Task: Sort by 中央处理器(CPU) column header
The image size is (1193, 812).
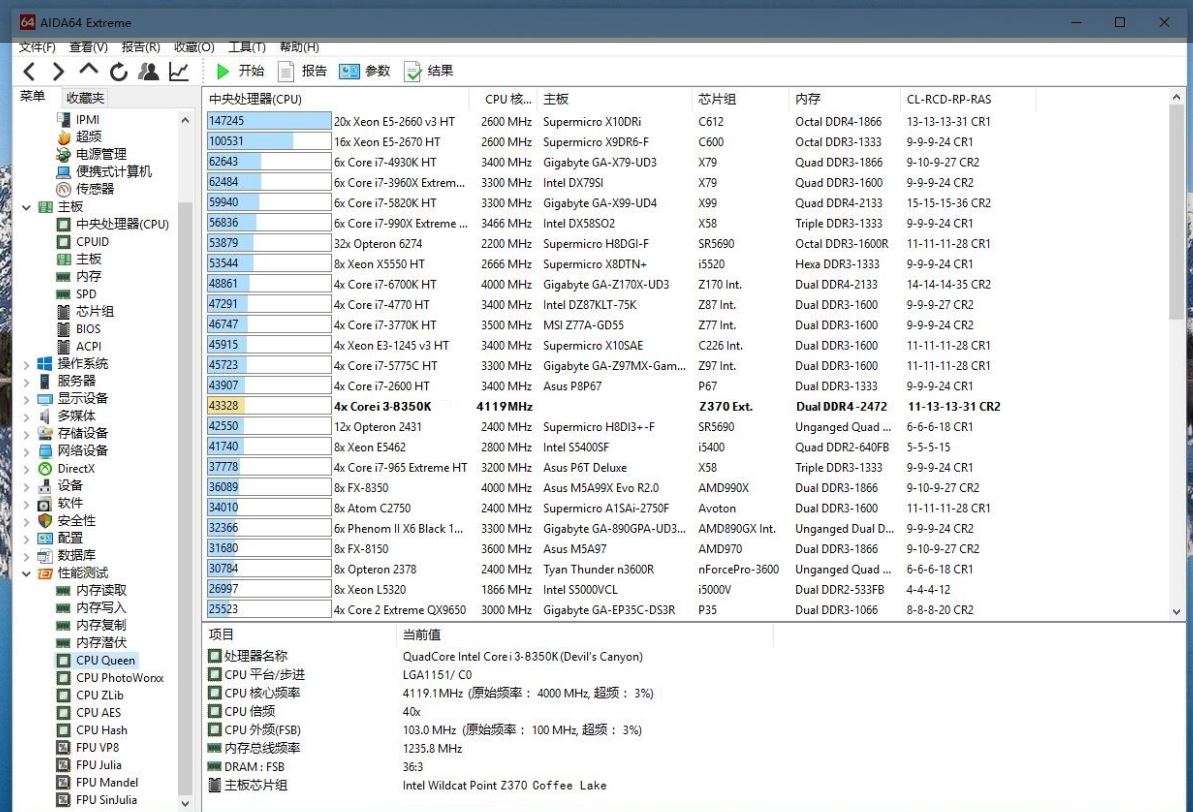Action: (x=335, y=99)
